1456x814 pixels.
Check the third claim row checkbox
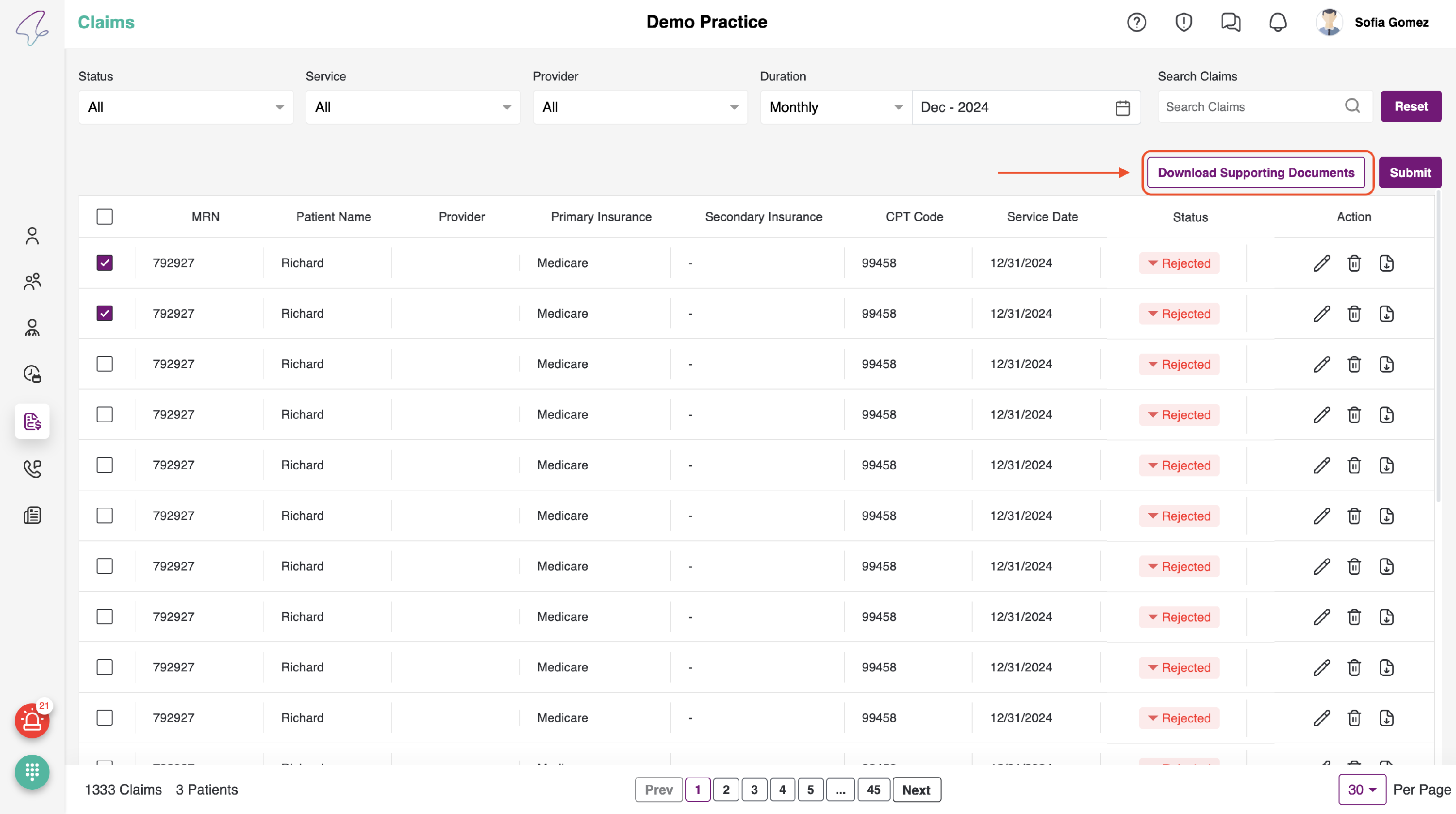[104, 364]
